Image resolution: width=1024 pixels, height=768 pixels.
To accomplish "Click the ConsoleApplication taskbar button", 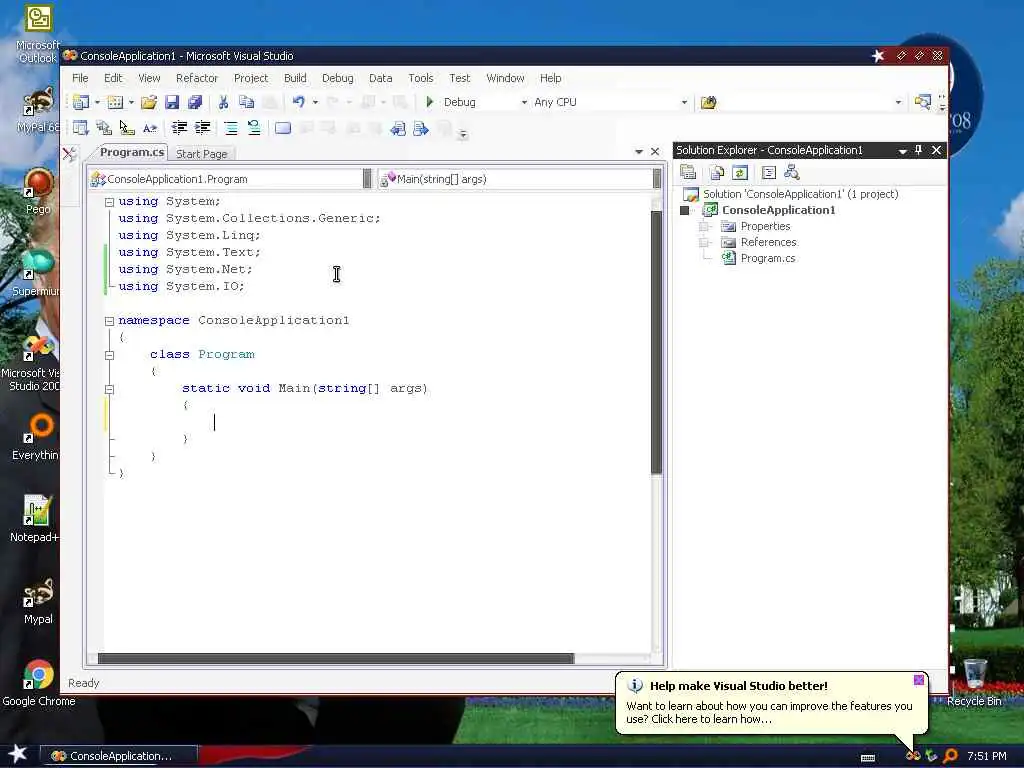I will (x=119, y=756).
